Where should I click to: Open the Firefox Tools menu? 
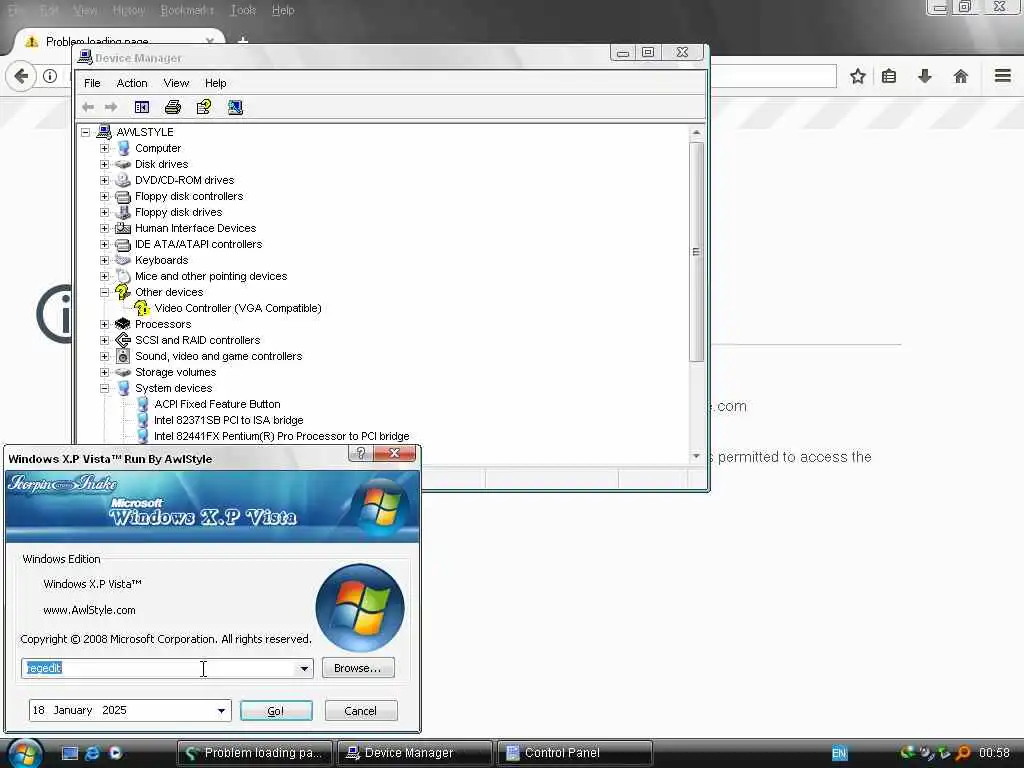tap(243, 10)
